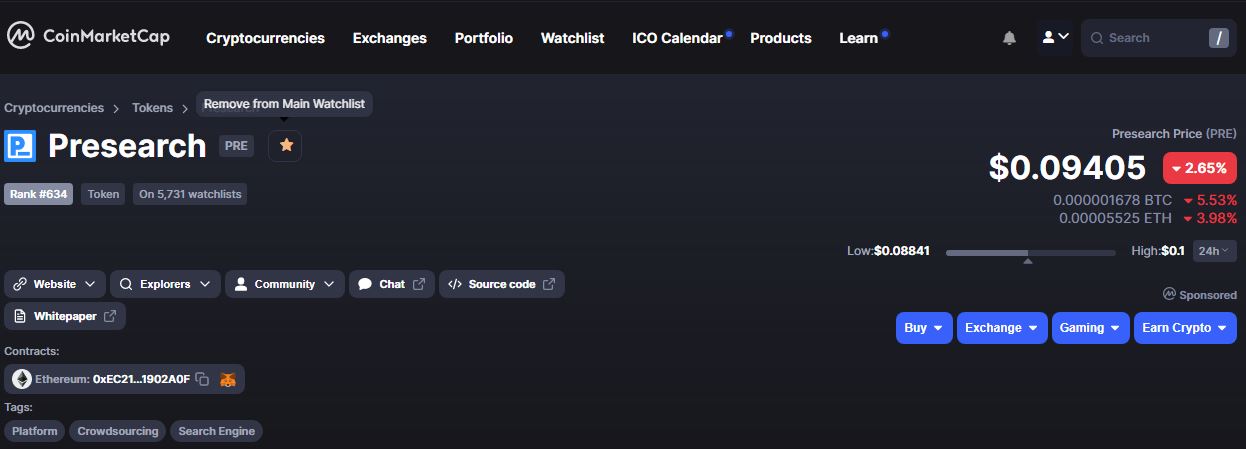Expand the Gaming dropdown button
This screenshot has height=449, width=1246.
coord(1090,328)
